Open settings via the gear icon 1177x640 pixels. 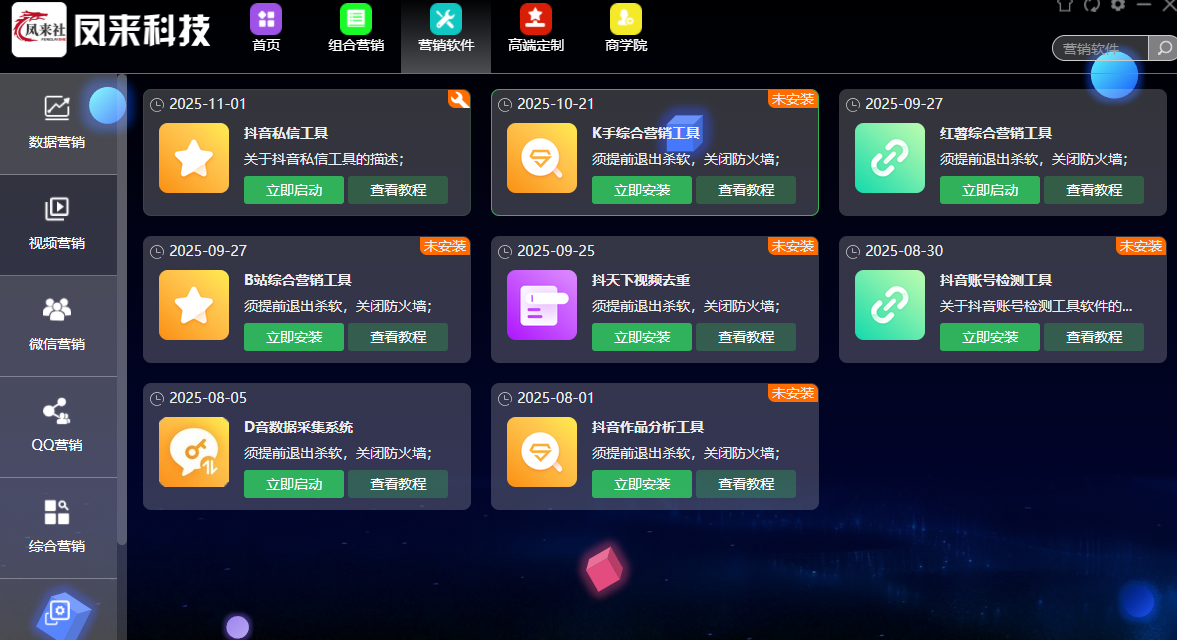1117,8
